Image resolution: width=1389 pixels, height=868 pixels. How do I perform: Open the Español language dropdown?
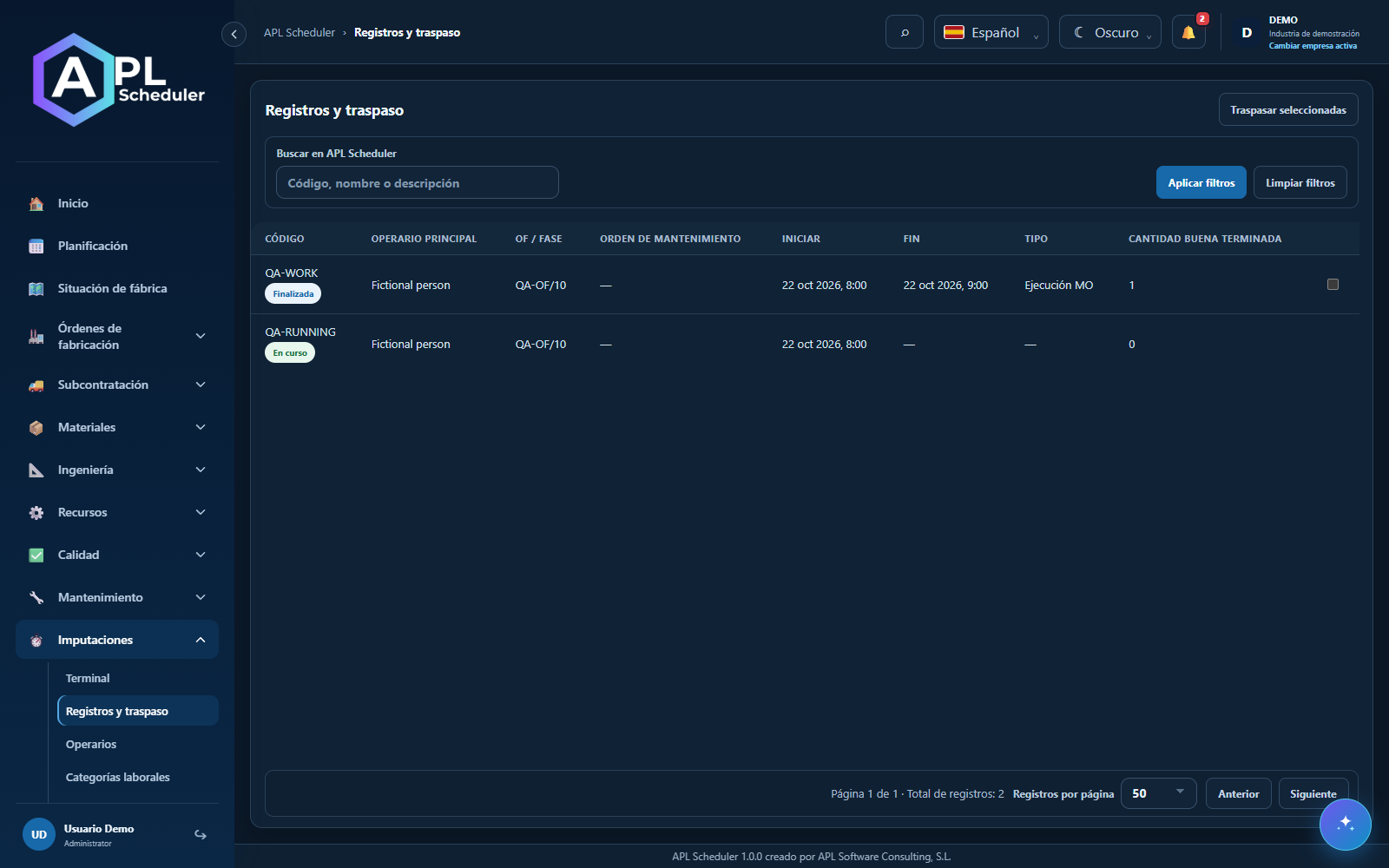(x=991, y=32)
